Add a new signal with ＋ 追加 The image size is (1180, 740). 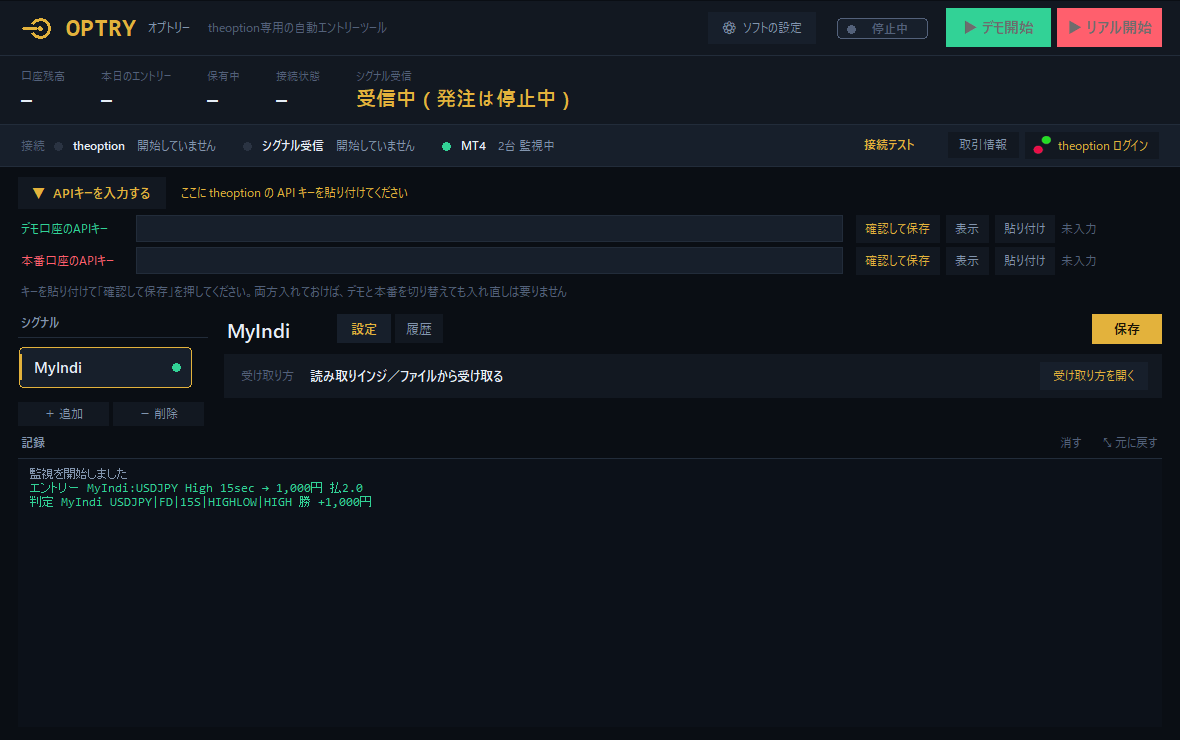(x=64, y=414)
